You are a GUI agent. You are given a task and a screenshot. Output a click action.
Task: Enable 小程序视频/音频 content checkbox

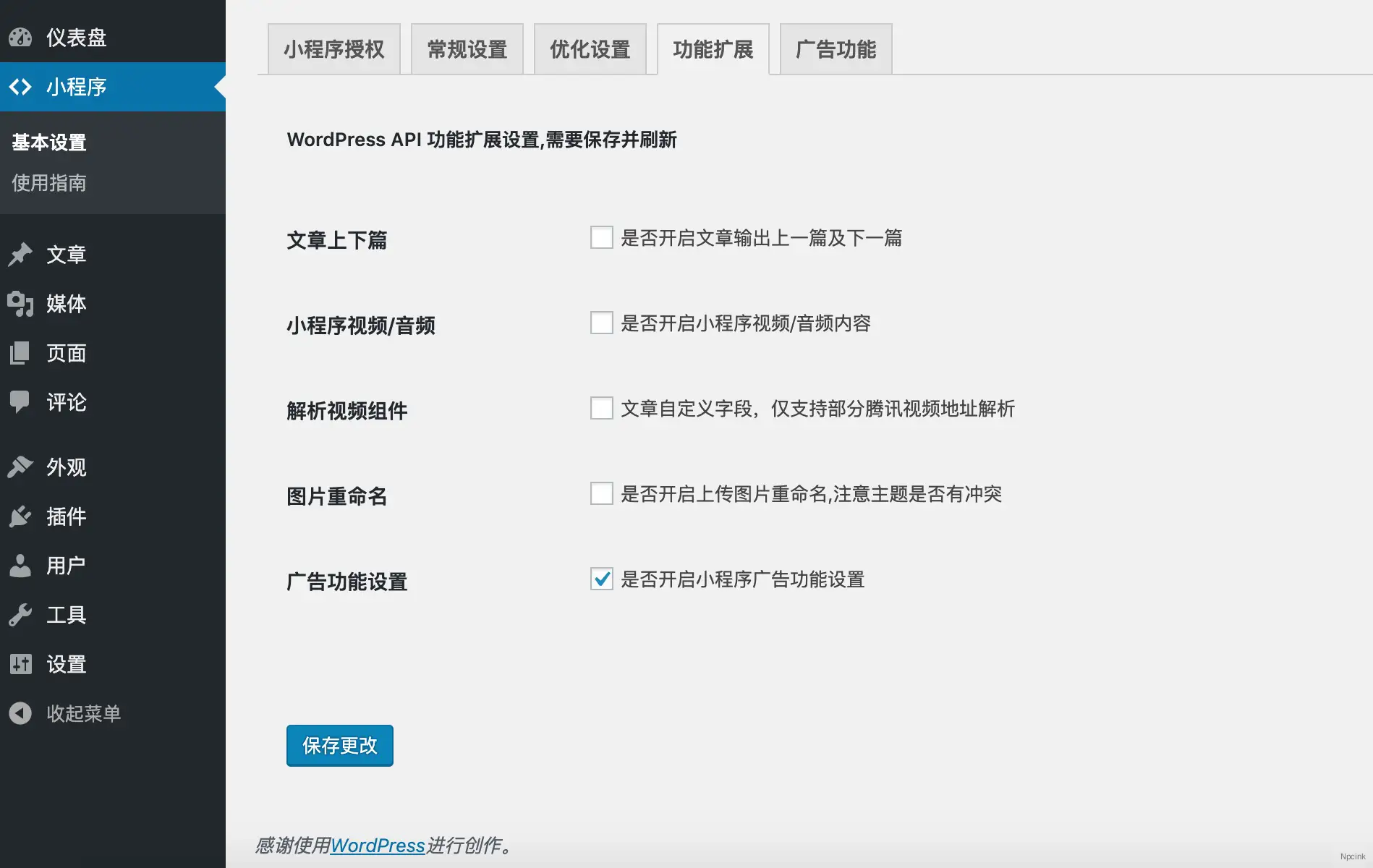tap(601, 323)
